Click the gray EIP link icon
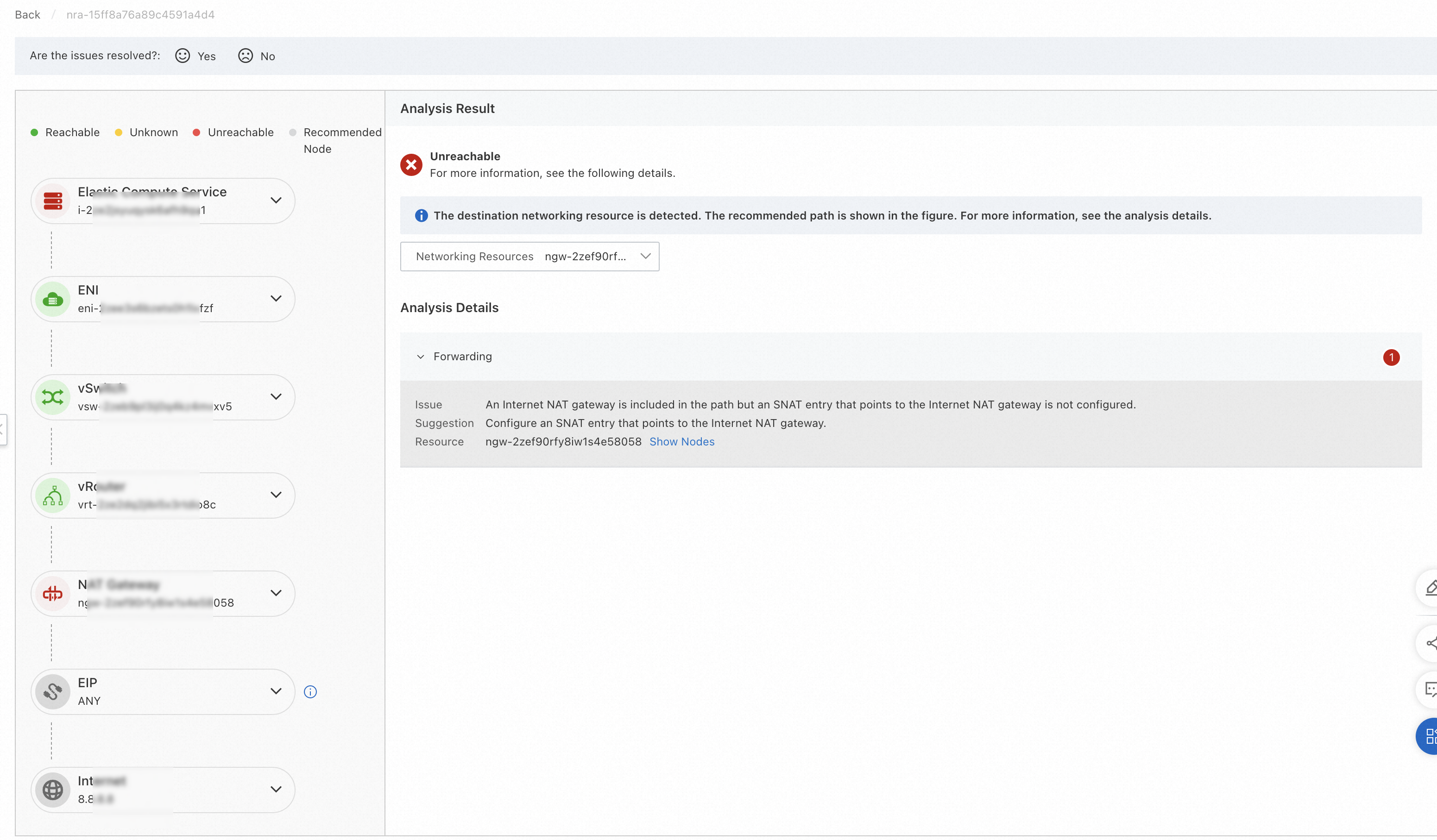 [x=53, y=691]
